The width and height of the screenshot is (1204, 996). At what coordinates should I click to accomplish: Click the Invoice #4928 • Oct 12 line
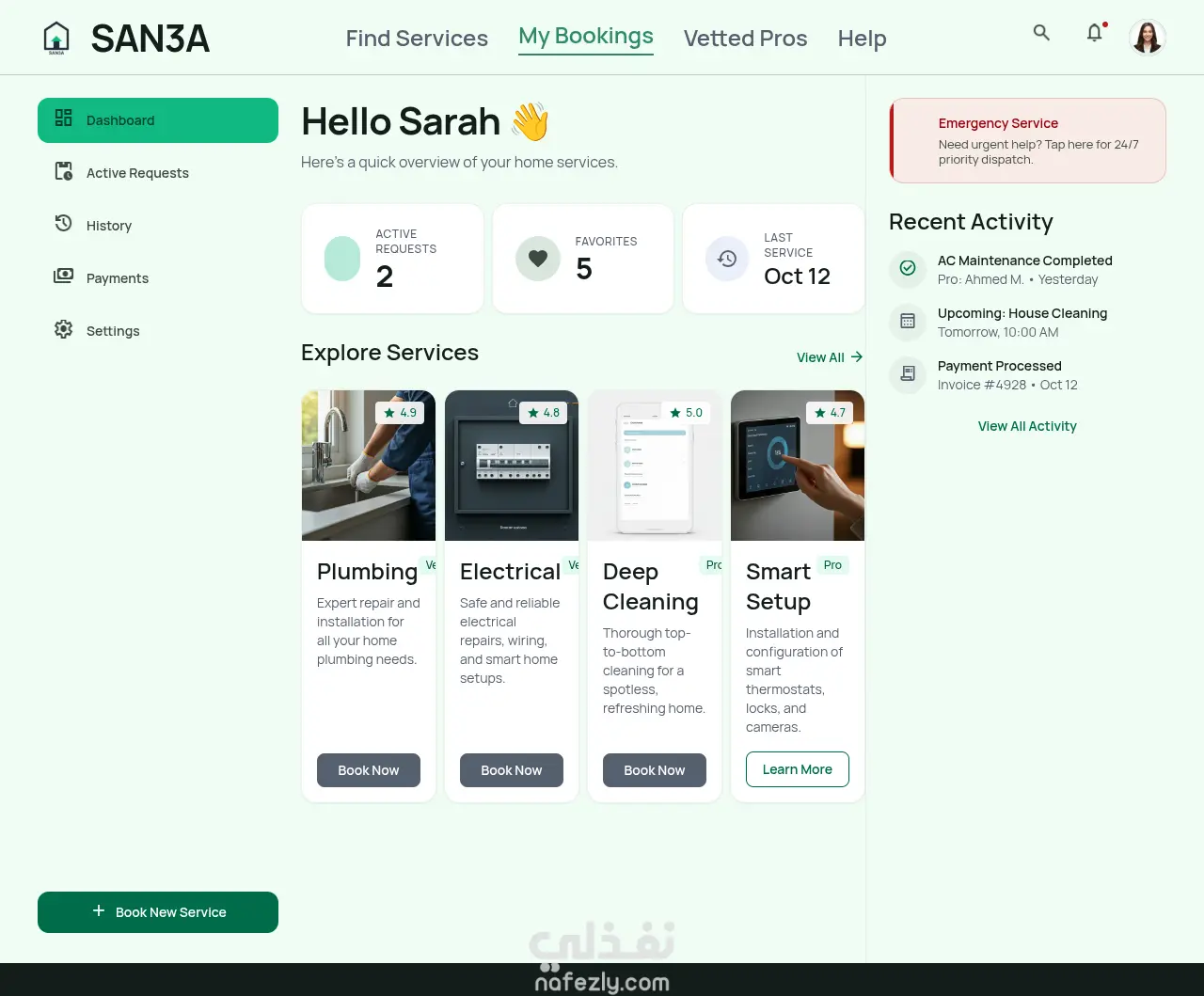1007,385
